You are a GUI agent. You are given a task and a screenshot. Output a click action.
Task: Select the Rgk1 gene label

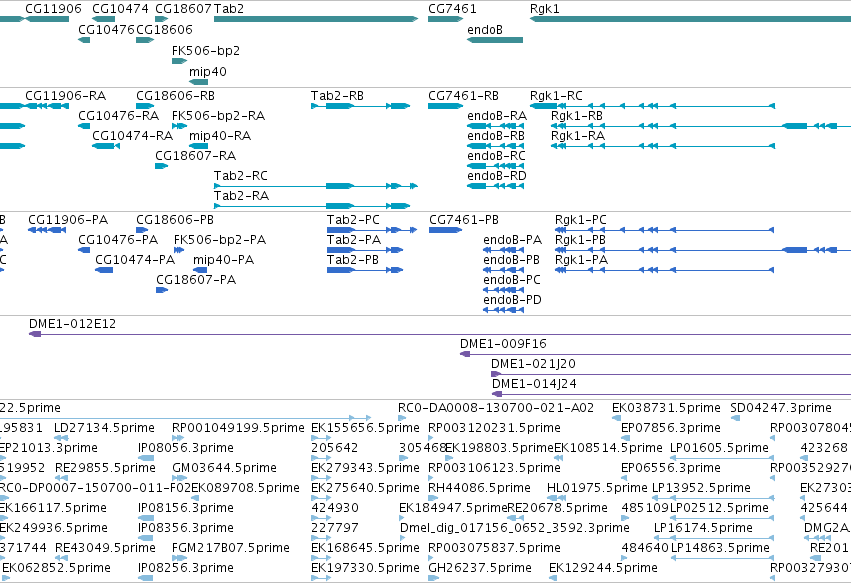(x=544, y=9)
